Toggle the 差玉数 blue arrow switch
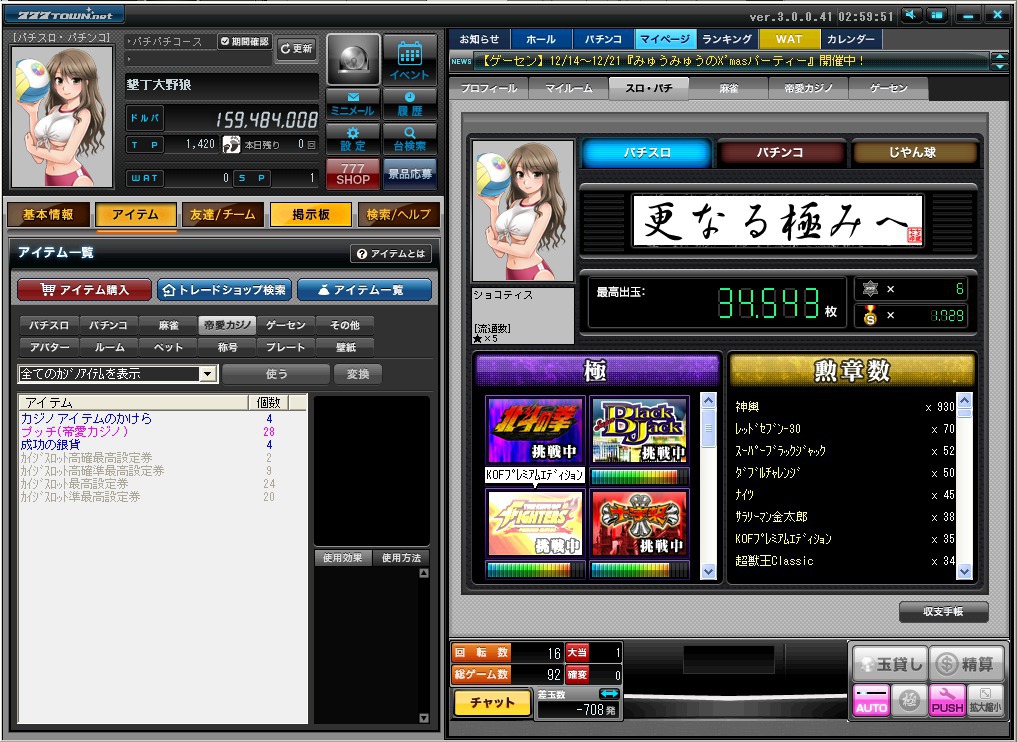The width and height of the screenshot is (1017, 742). tap(609, 694)
